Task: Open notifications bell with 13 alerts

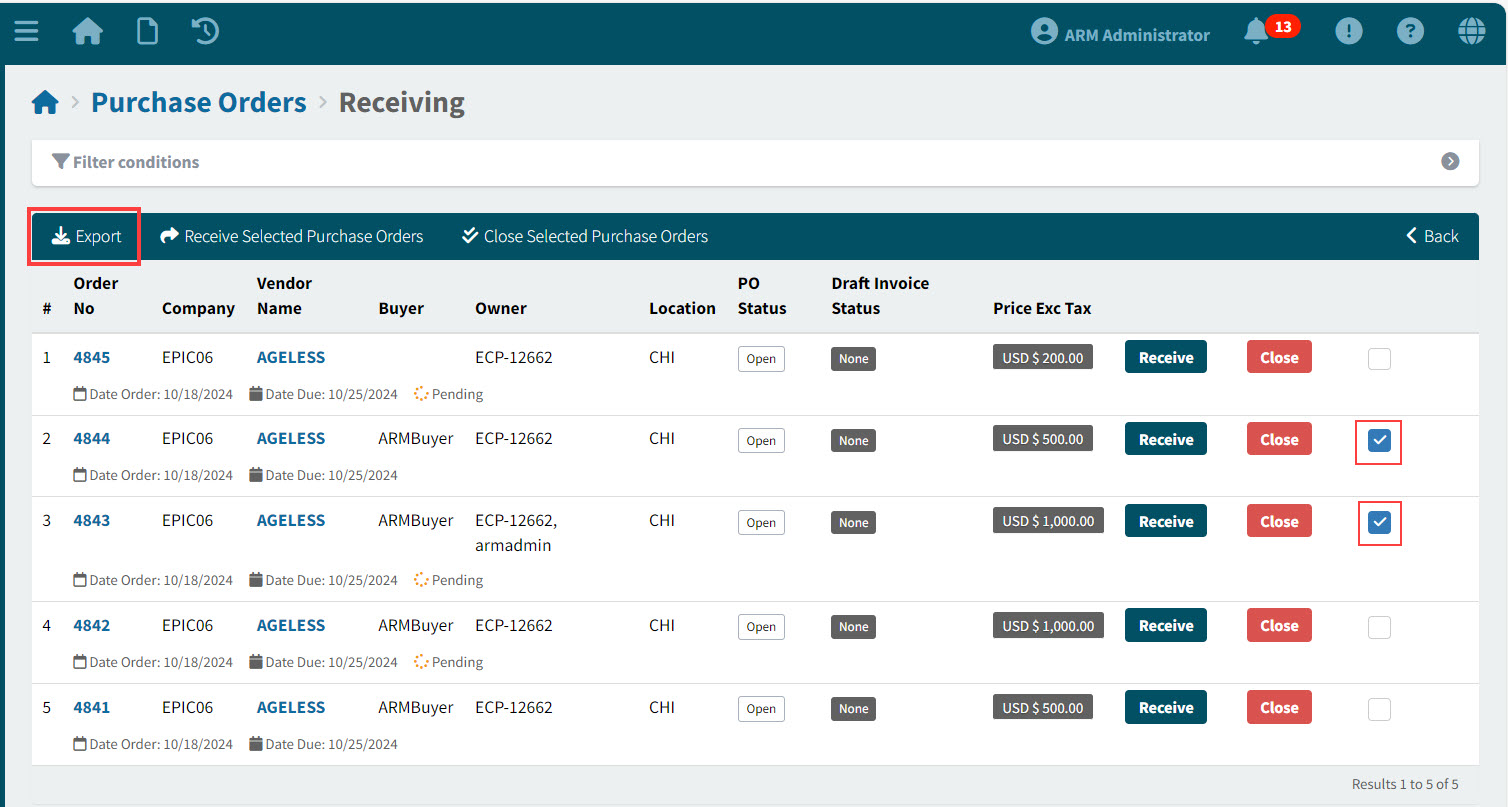Action: click(x=1257, y=32)
